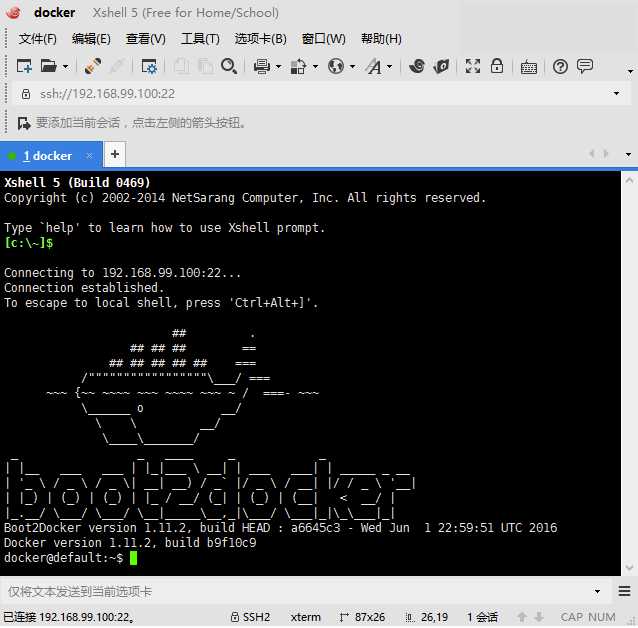This screenshot has width=638, height=628.
Task: Click the terminal scrollbar up arrow
Action: point(629,180)
